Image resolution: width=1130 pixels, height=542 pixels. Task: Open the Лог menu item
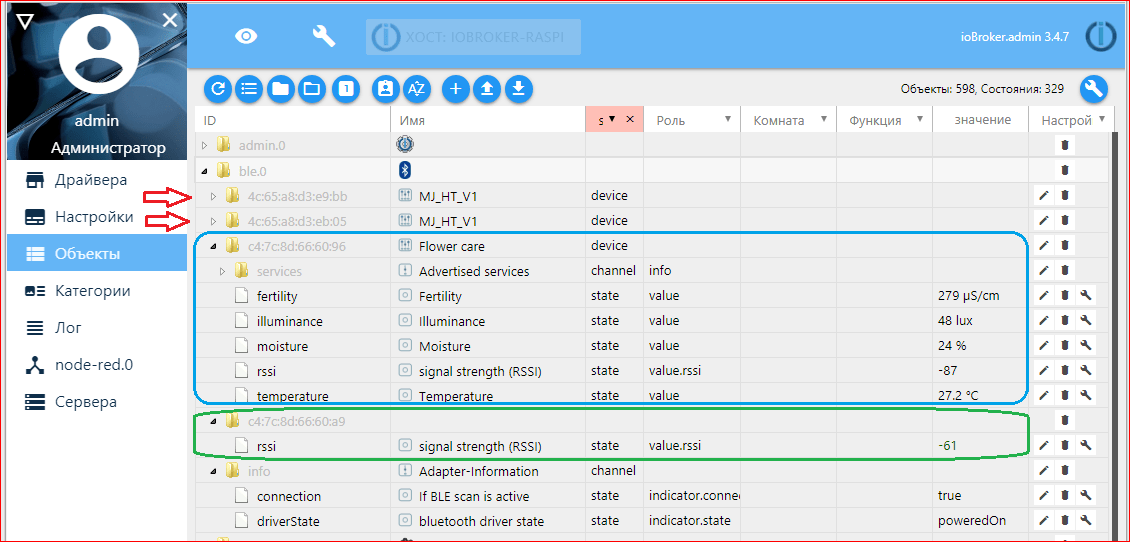(x=97, y=328)
